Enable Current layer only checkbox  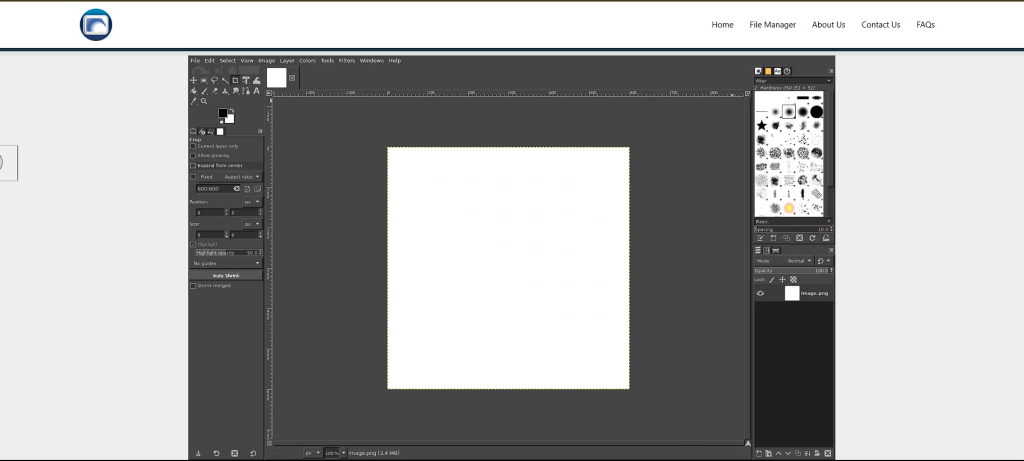[x=193, y=146]
